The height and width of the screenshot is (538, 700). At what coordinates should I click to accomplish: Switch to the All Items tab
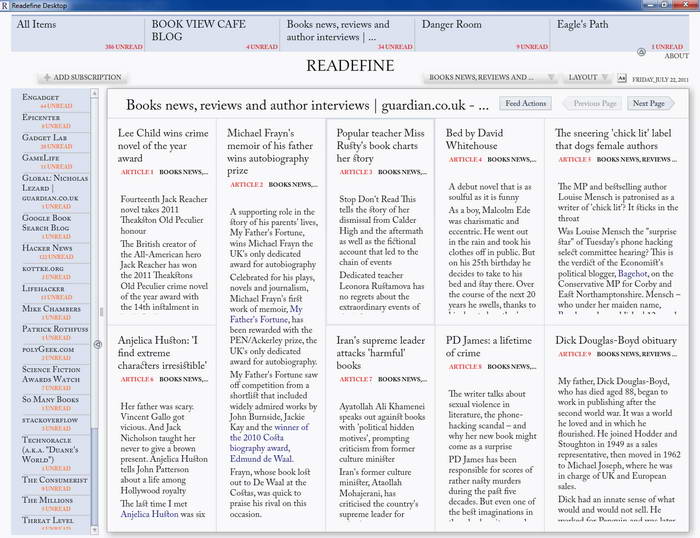pos(78,34)
